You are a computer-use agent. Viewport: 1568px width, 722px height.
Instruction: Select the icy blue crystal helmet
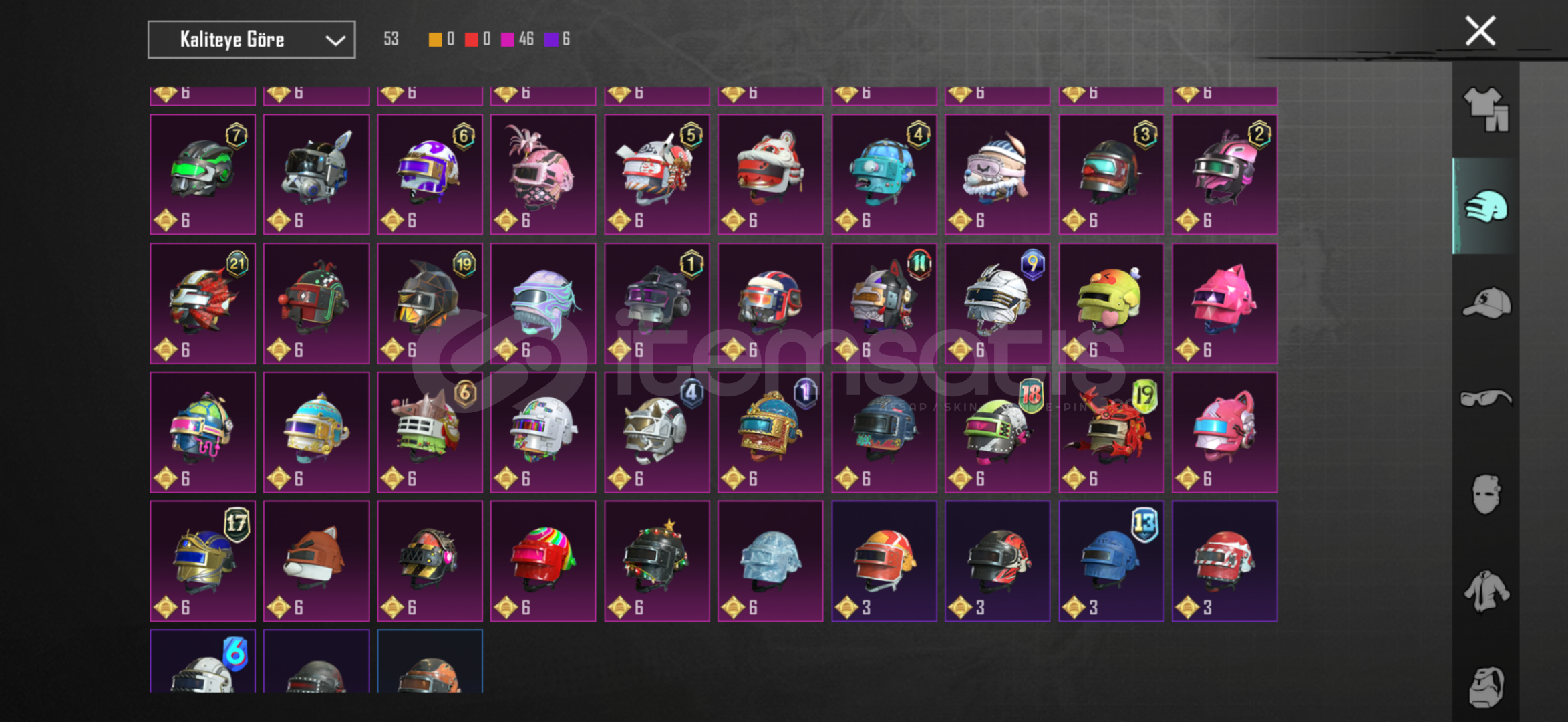point(770,561)
